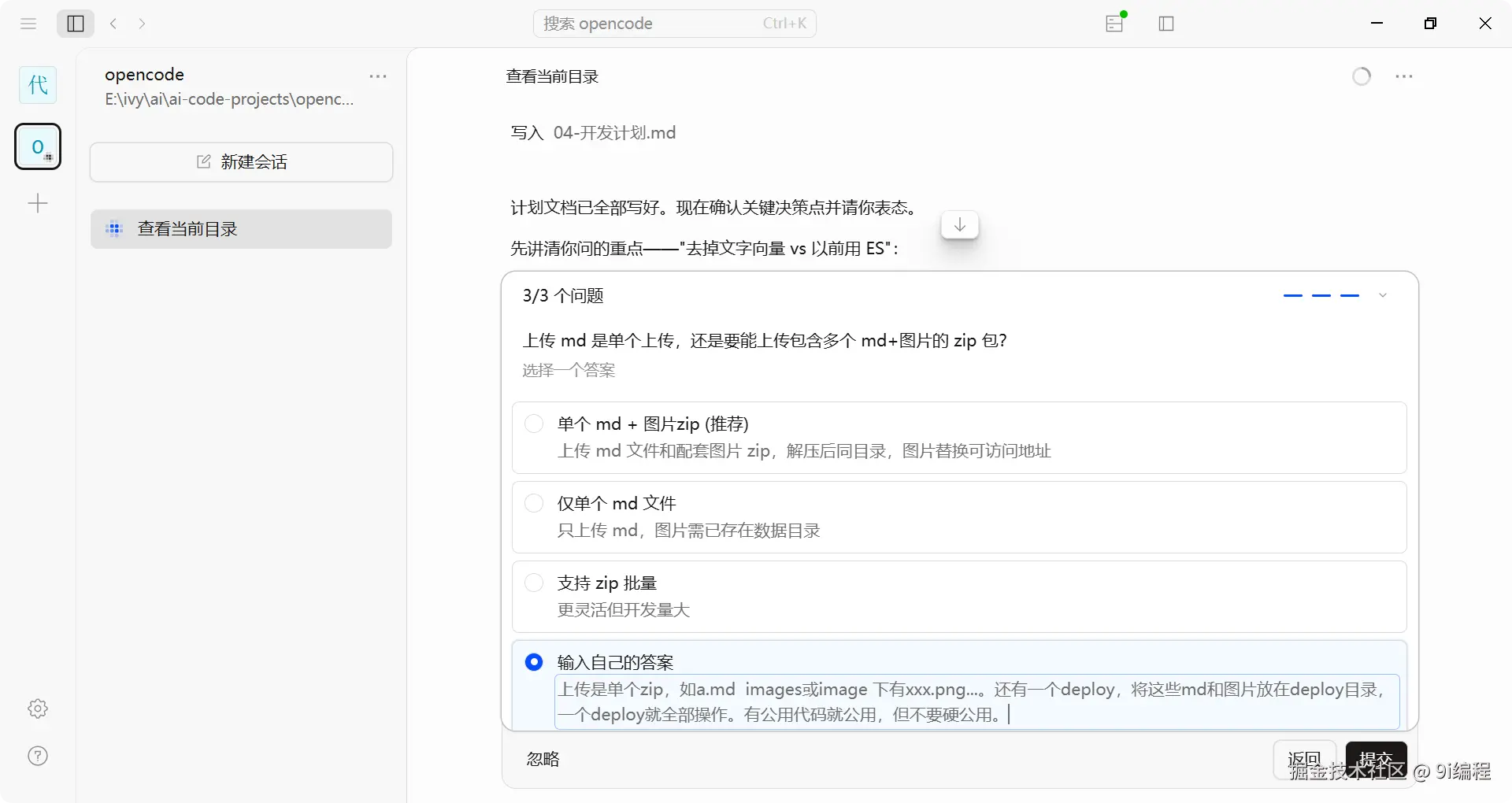Select radio 支持 zip 批量
Viewport: 1512px width, 803px height.
click(x=534, y=583)
